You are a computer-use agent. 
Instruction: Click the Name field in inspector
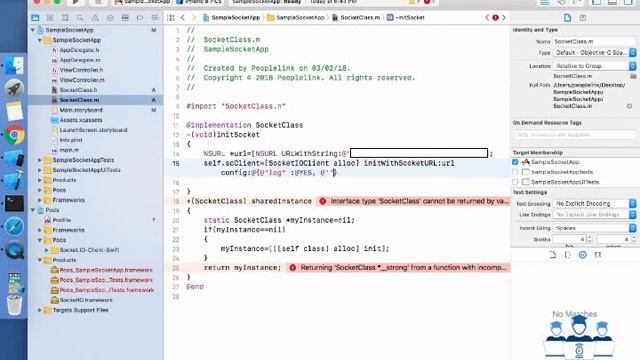tap(595, 41)
